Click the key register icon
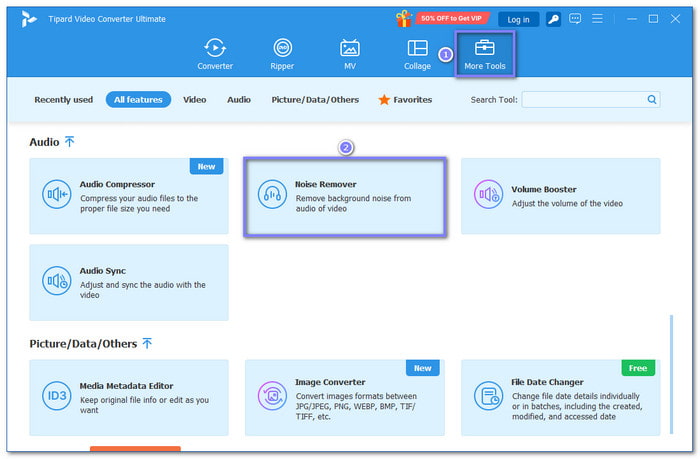The width and height of the screenshot is (700, 459). (x=553, y=19)
